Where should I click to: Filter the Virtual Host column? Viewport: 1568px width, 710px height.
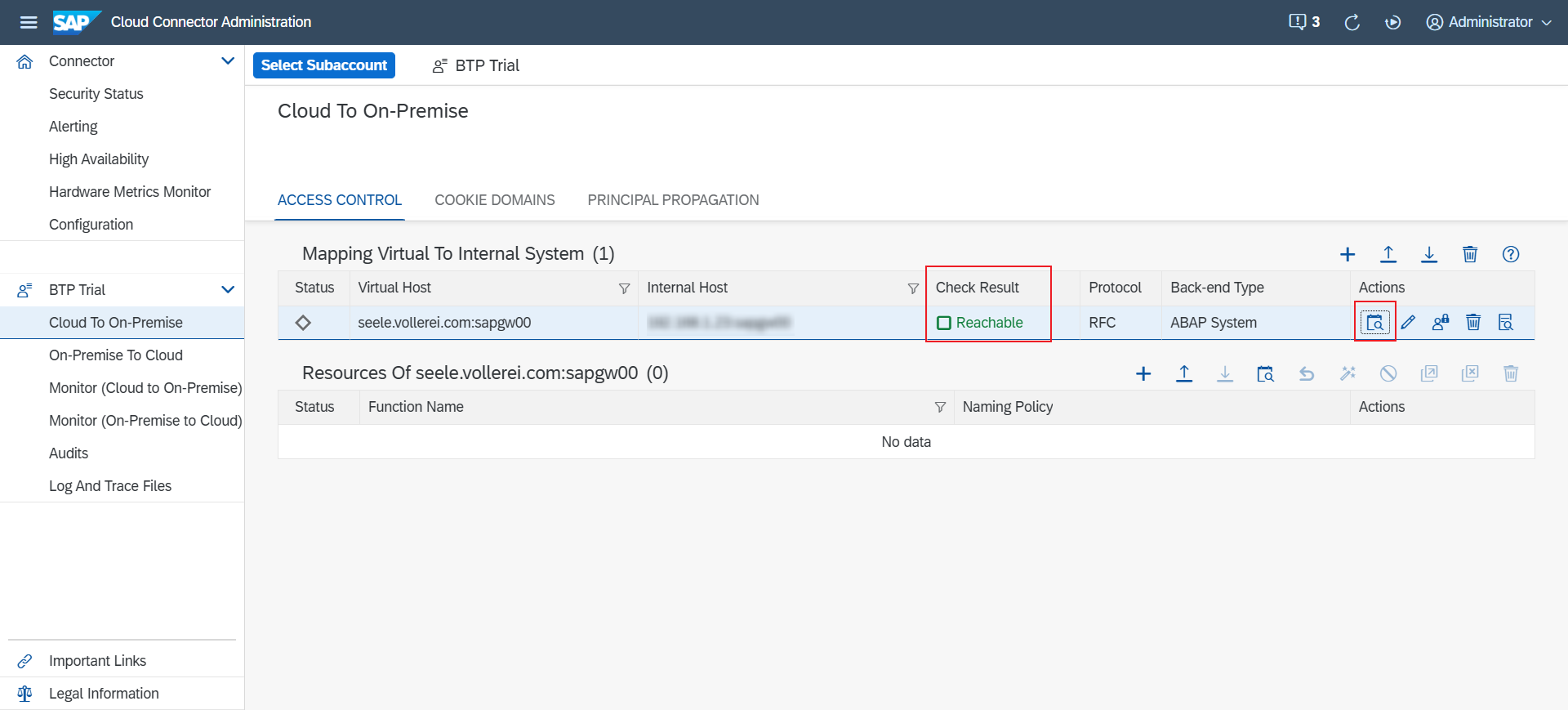click(624, 288)
